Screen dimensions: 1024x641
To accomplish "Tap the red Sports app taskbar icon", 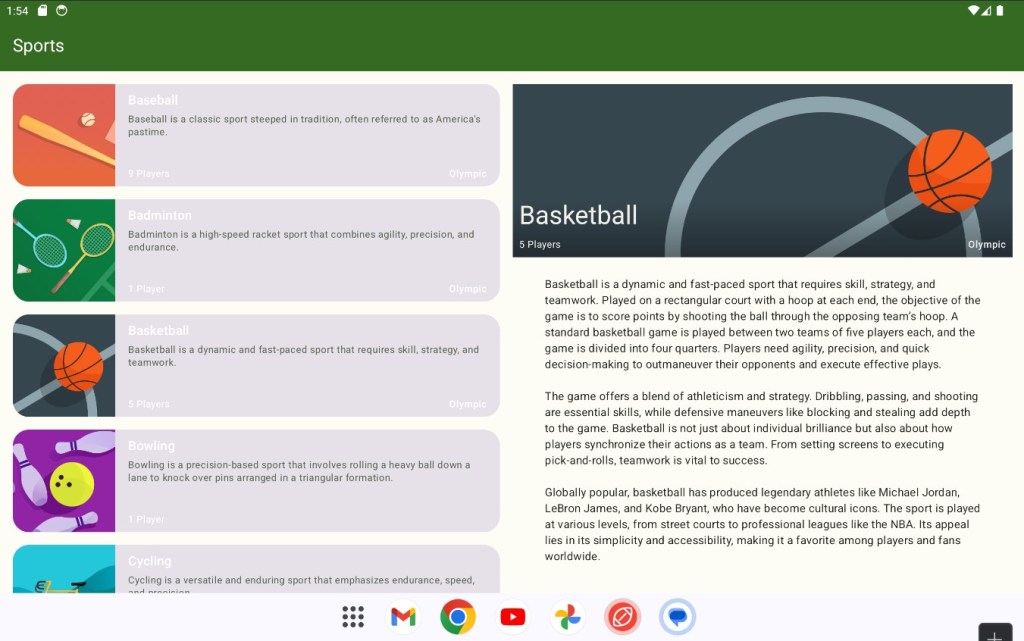I will tap(622, 617).
